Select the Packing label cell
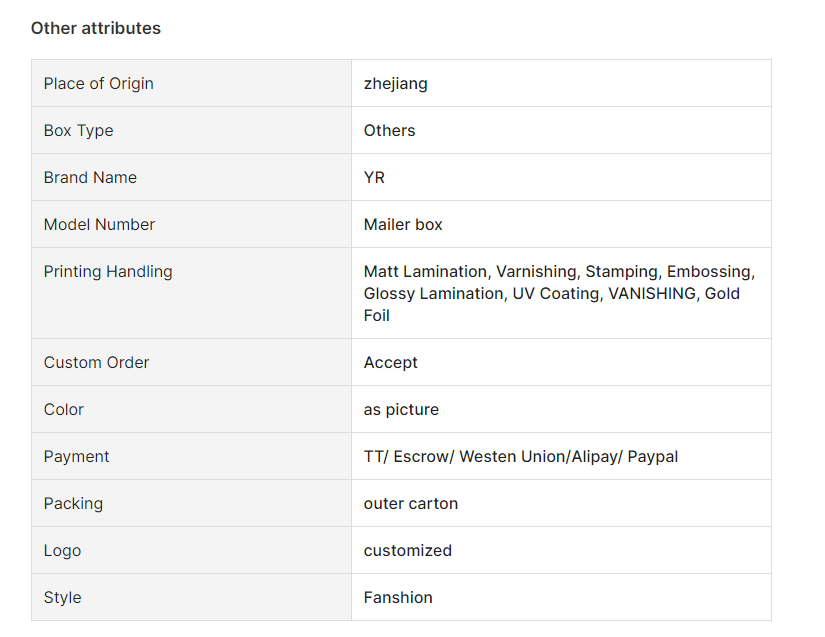The height and width of the screenshot is (637, 825). click(192, 503)
